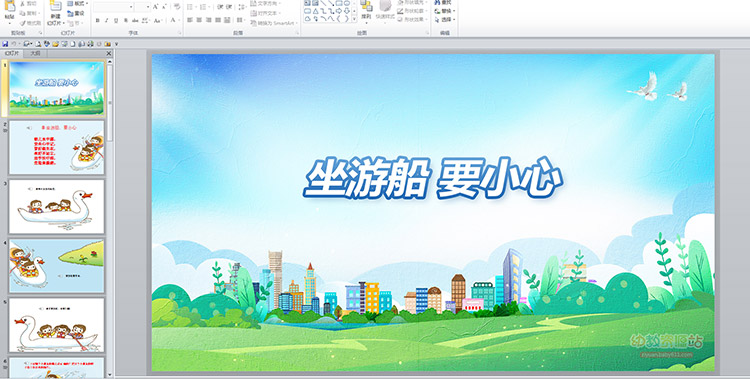Close the slide thumbnail pane

click(x=109, y=54)
